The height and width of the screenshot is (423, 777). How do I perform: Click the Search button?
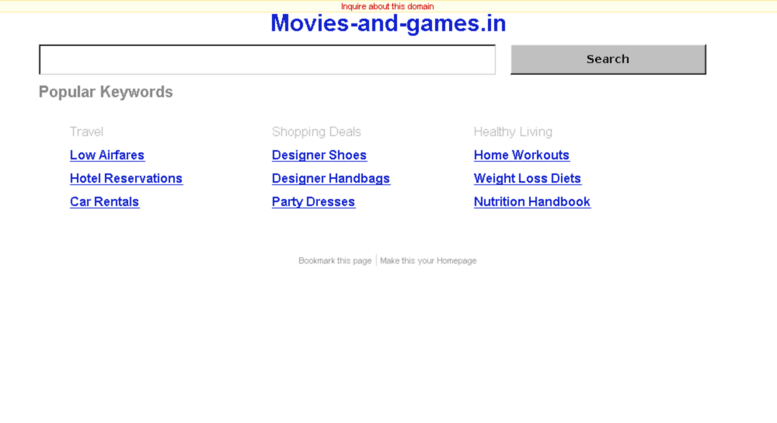(x=608, y=59)
